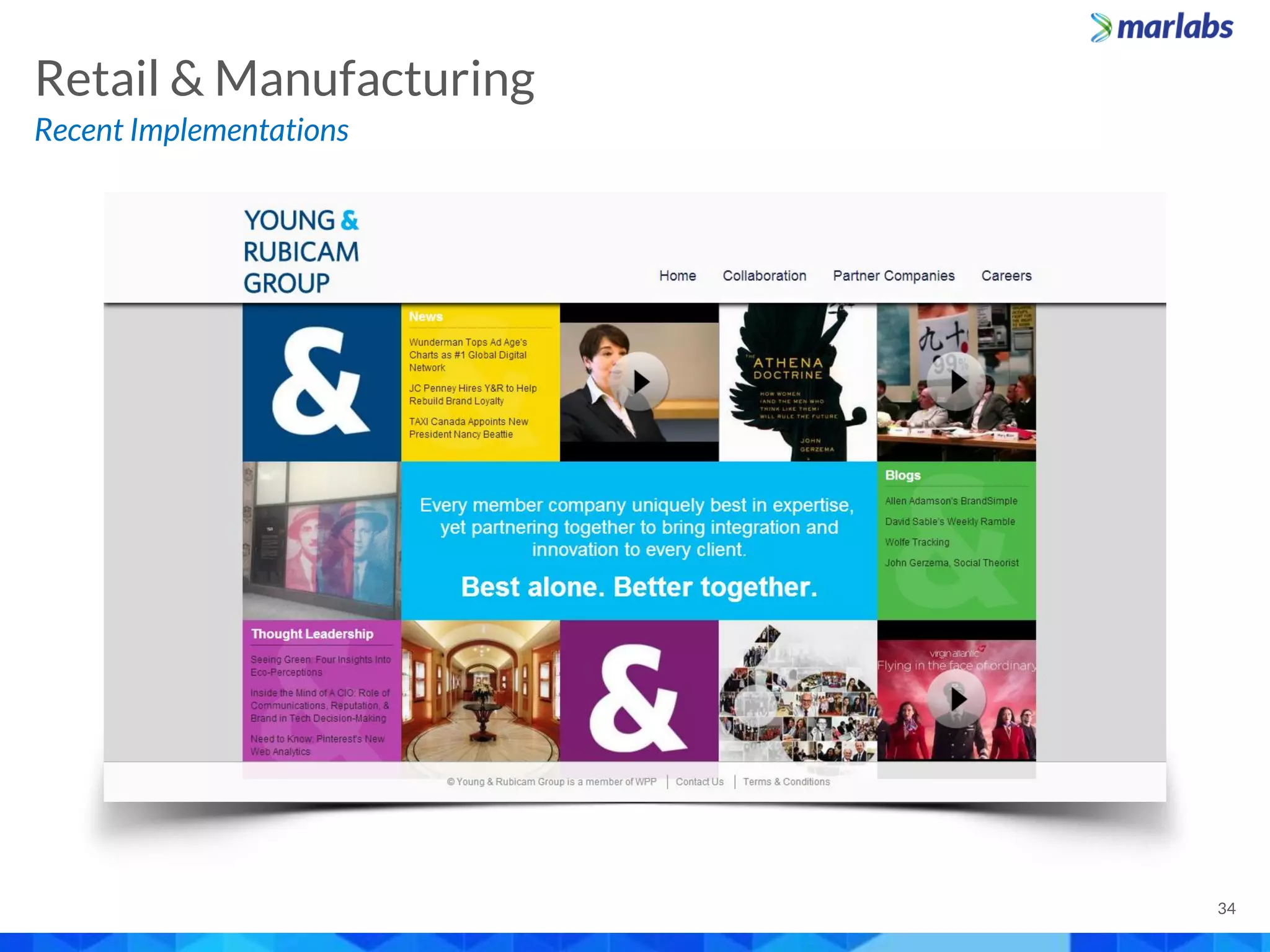Image resolution: width=1270 pixels, height=952 pixels.
Task: Open the ampersand photo collage tile
Action: pos(798,691)
